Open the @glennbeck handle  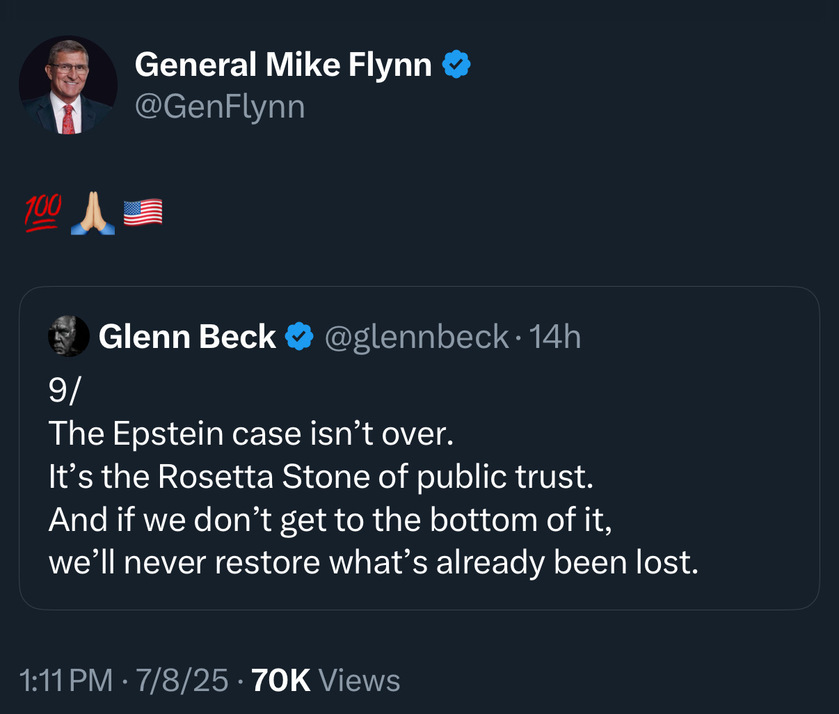click(416, 337)
